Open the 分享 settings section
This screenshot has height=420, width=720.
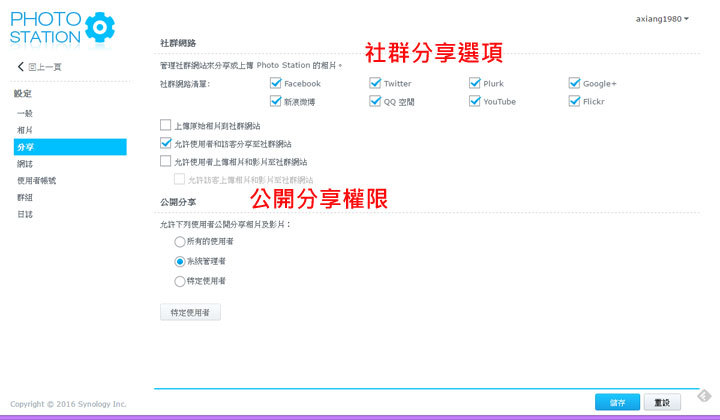coord(70,147)
